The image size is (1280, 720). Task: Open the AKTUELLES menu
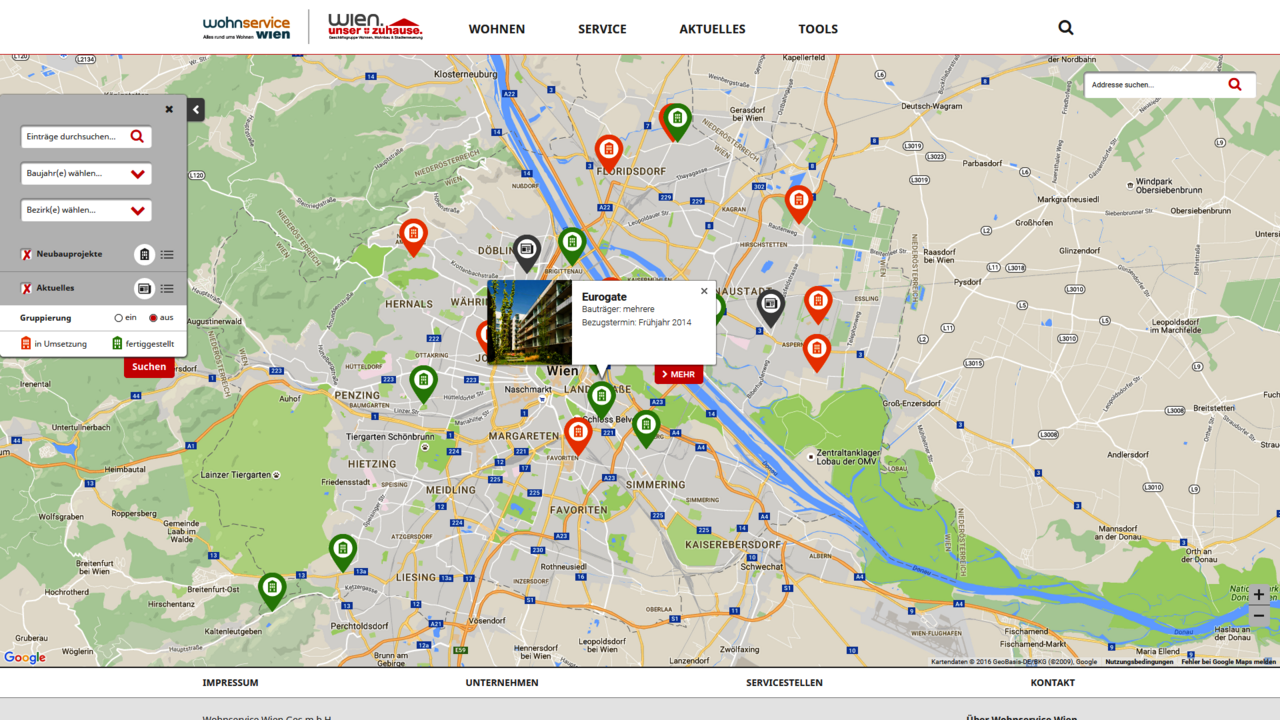click(x=712, y=29)
